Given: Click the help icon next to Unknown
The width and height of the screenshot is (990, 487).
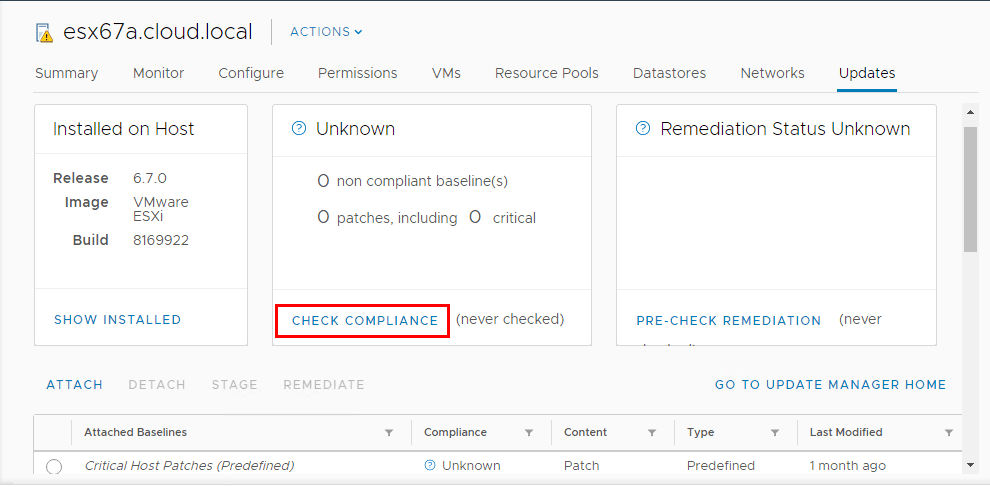Looking at the screenshot, I should [x=298, y=129].
